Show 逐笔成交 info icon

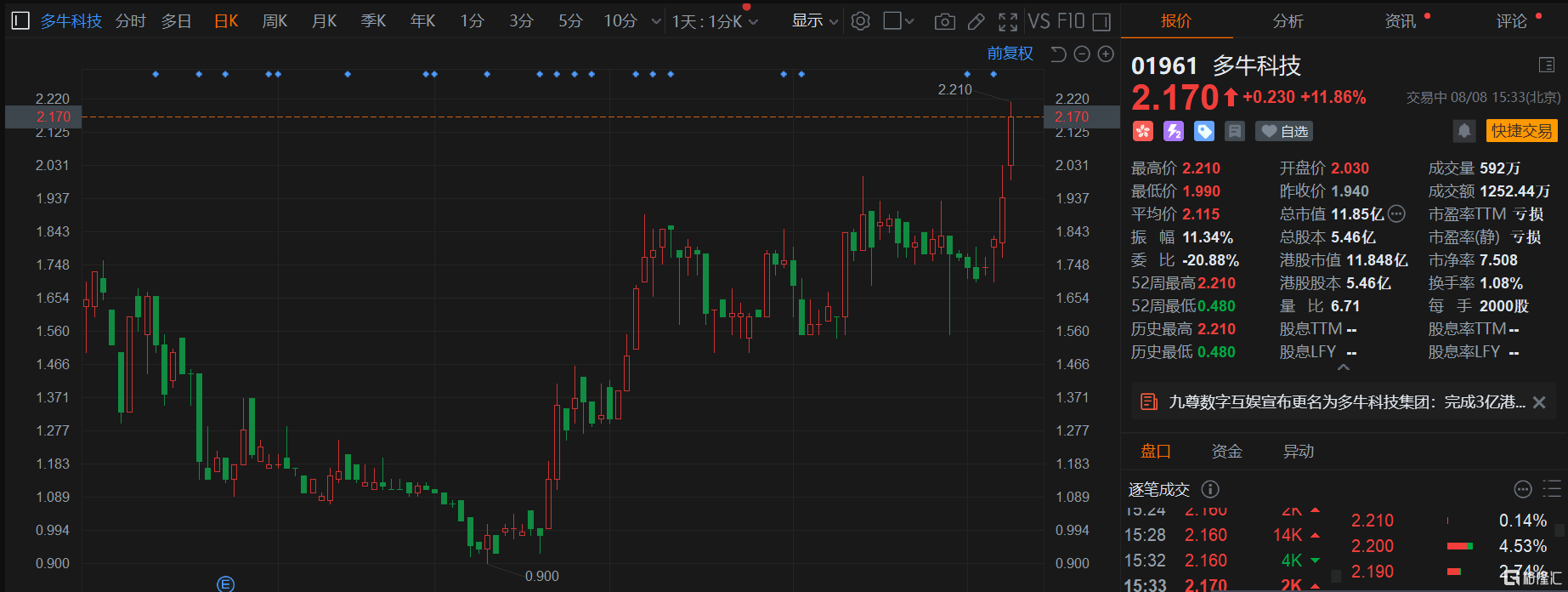pyautogui.click(x=1210, y=489)
